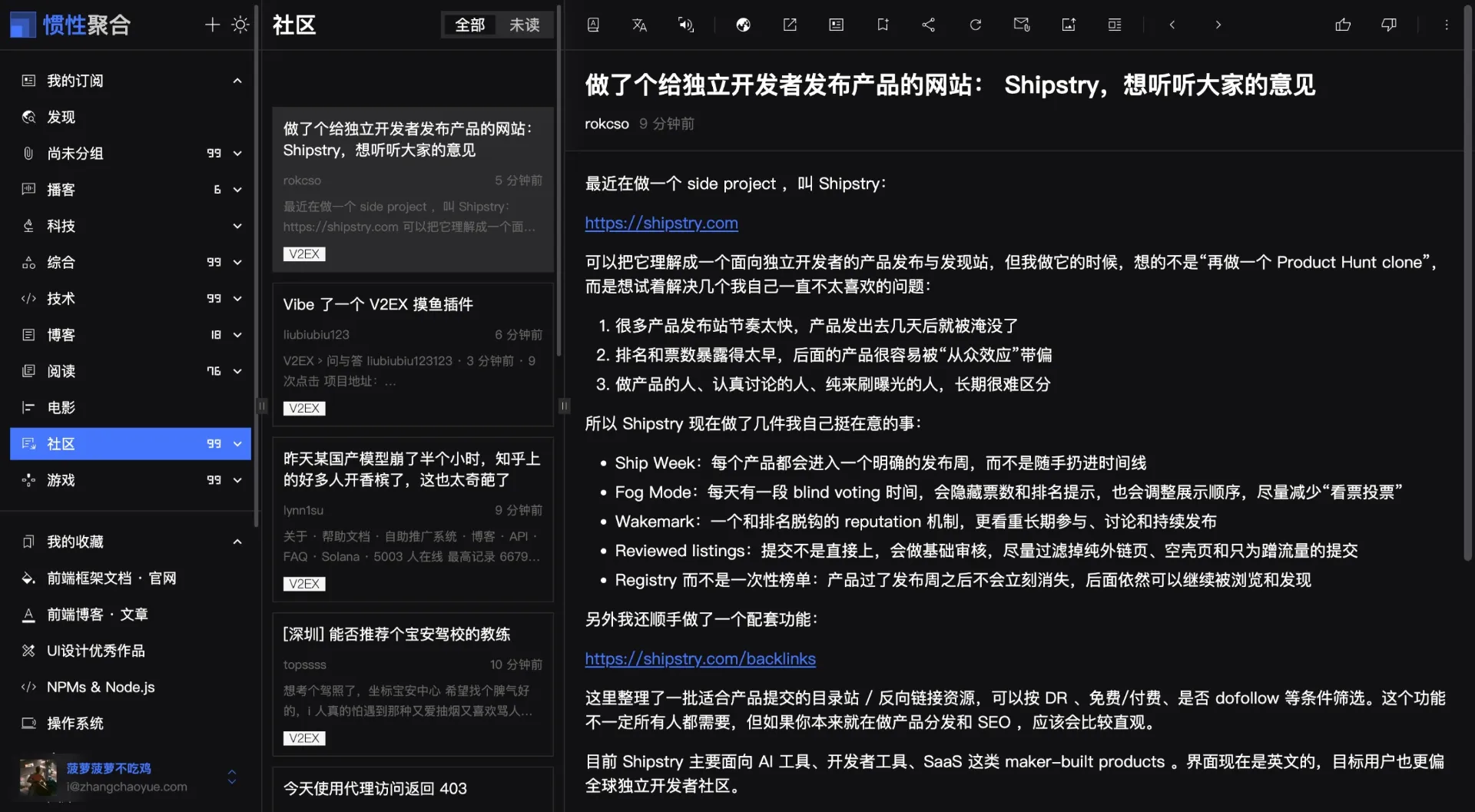1475x812 pixels.
Task: Add a new subscription with plus icon
Action: click(212, 25)
